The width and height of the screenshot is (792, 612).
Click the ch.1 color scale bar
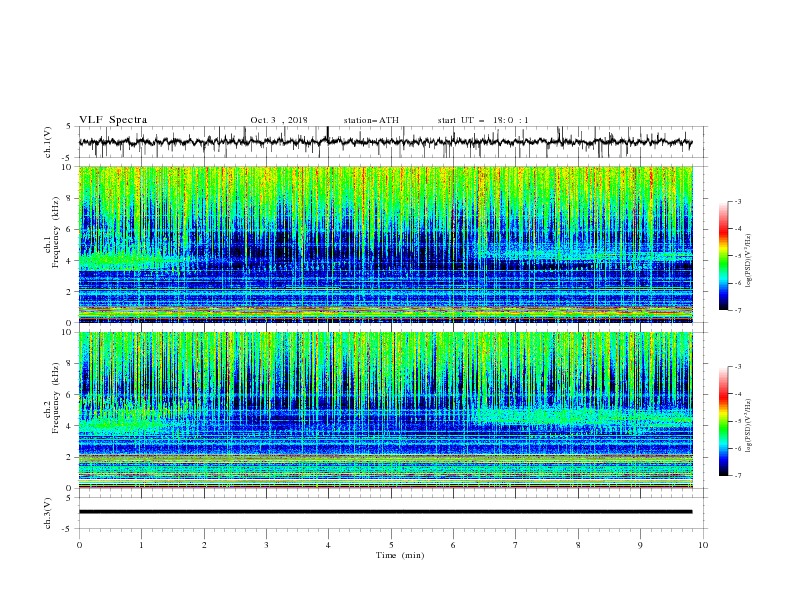pos(724,256)
